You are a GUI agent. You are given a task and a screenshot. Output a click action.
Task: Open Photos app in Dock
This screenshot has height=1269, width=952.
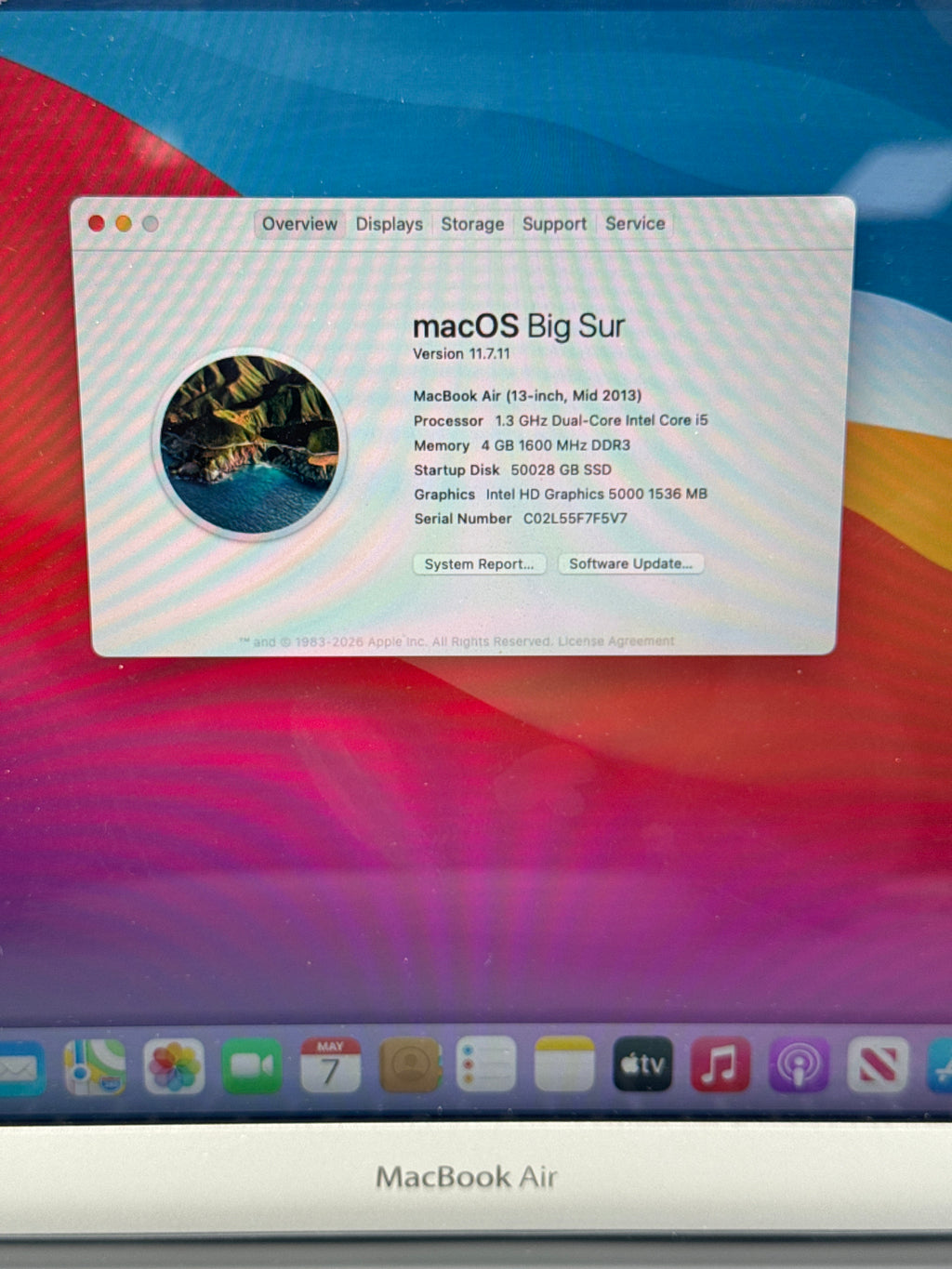point(174,1066)
